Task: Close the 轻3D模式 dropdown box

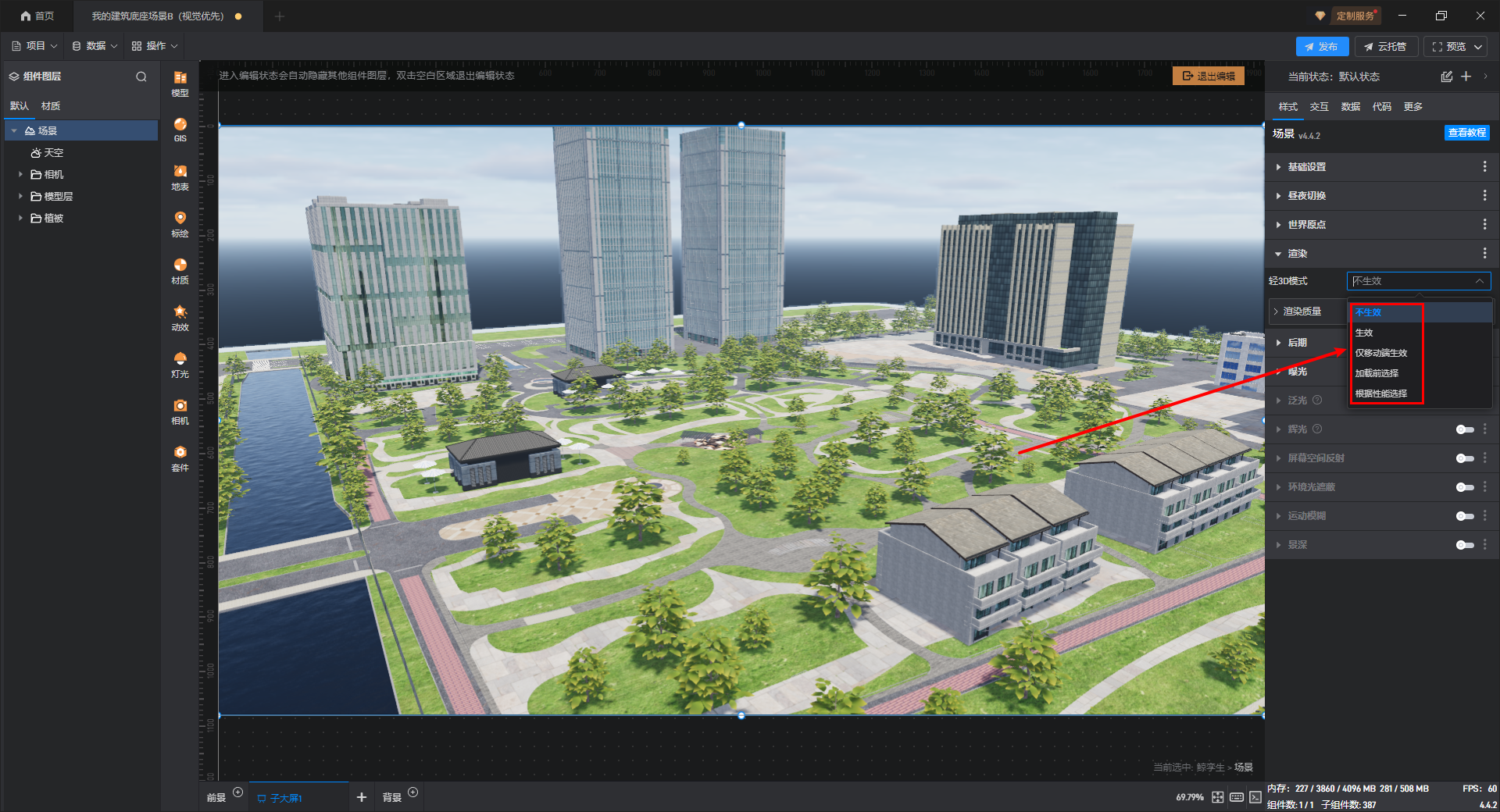Action: coord(1419,281)
